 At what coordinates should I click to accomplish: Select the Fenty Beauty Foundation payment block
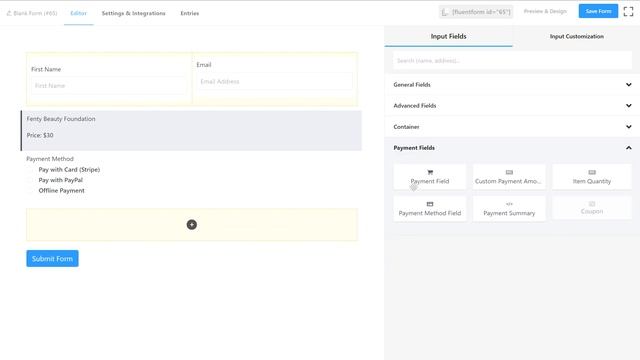point(191,130)
